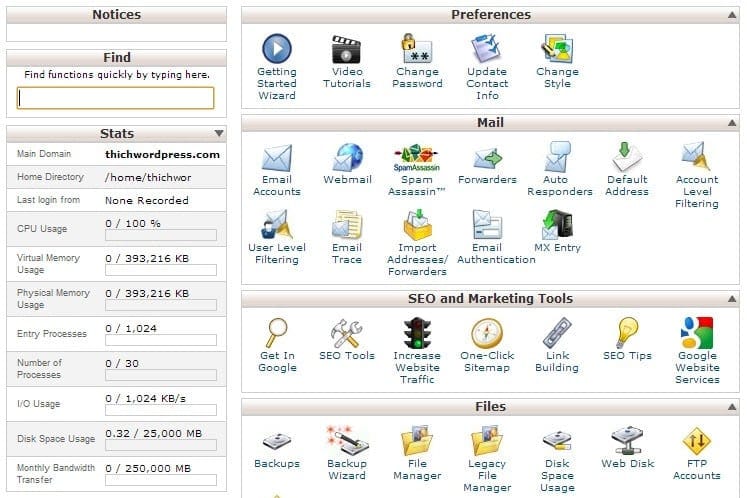The height and width of the screenshot is (498, 747).
Task: Click the CPU Usage progress bar
Action: (161, 235)
